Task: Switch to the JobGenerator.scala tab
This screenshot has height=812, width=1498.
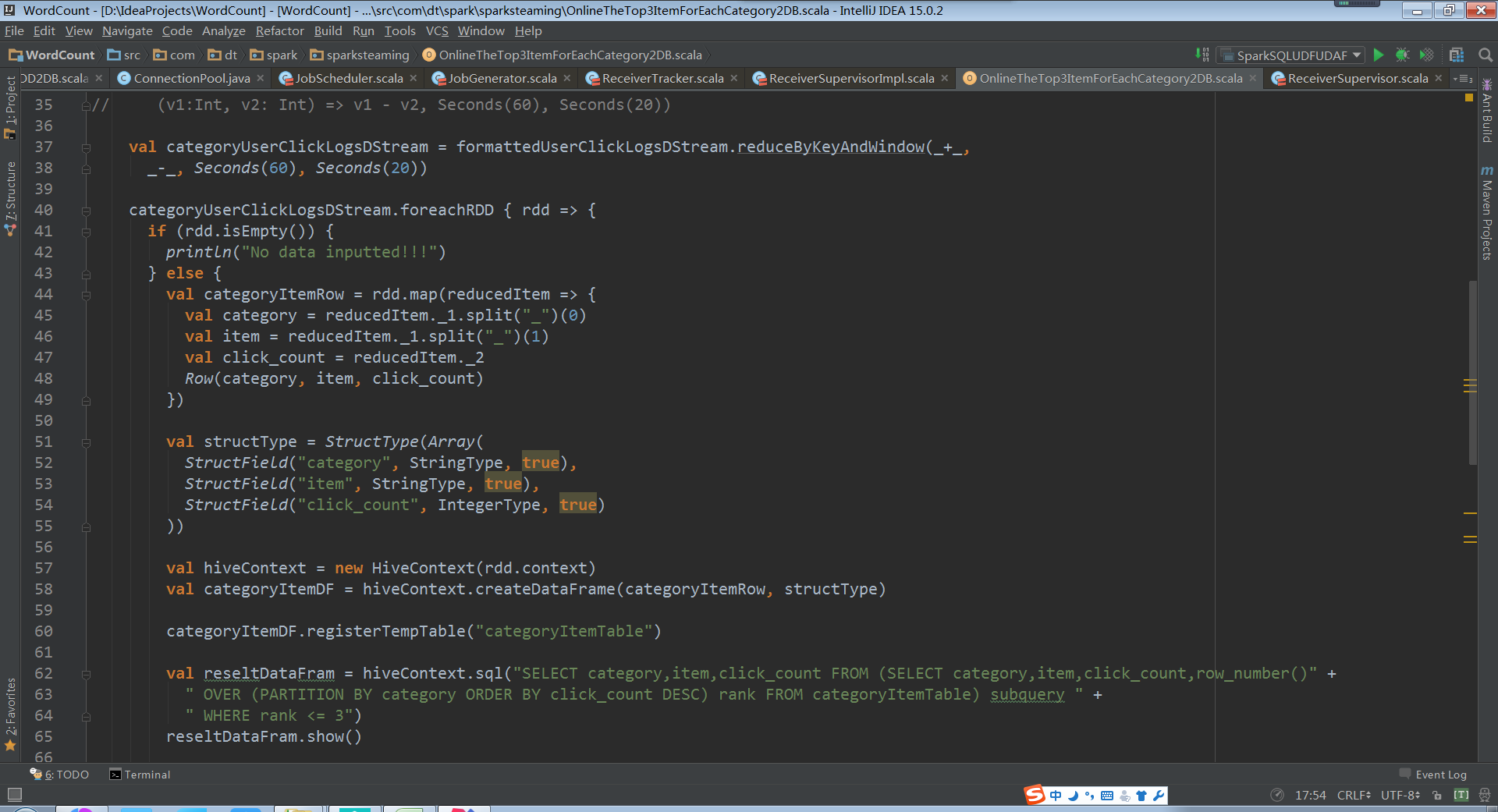Action: 502,78
